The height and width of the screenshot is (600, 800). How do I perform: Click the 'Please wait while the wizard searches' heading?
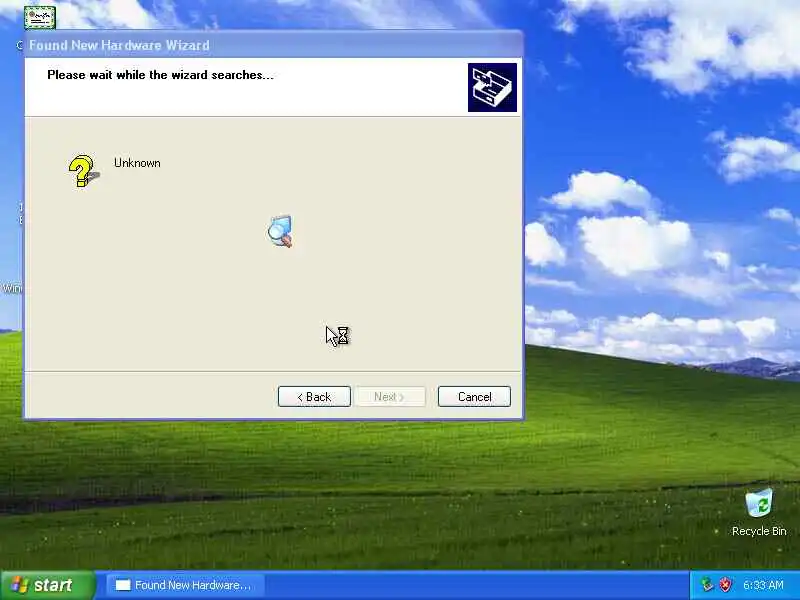click(160, 75)
